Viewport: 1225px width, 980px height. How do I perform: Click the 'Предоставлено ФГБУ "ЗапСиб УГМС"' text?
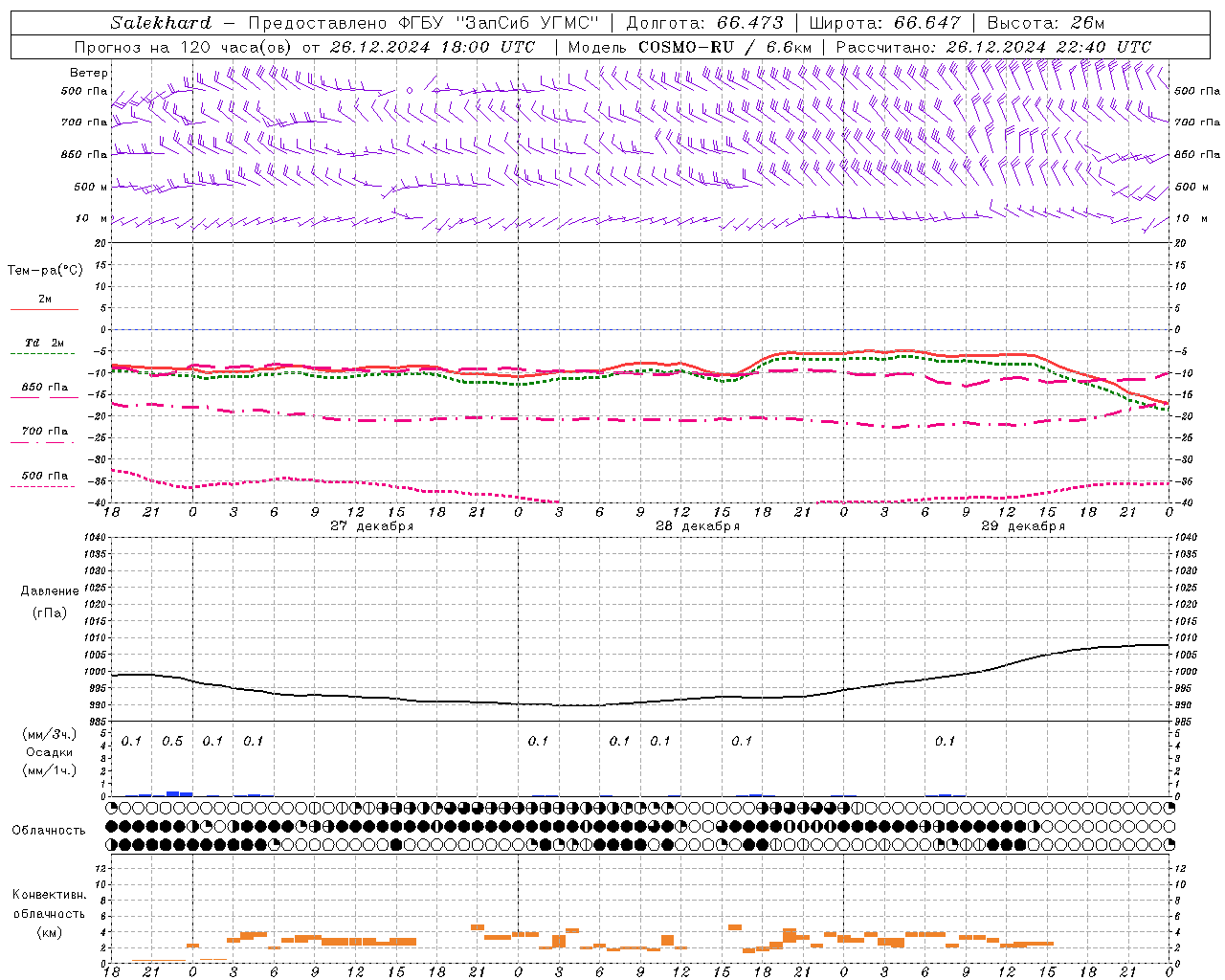(423, 23)
